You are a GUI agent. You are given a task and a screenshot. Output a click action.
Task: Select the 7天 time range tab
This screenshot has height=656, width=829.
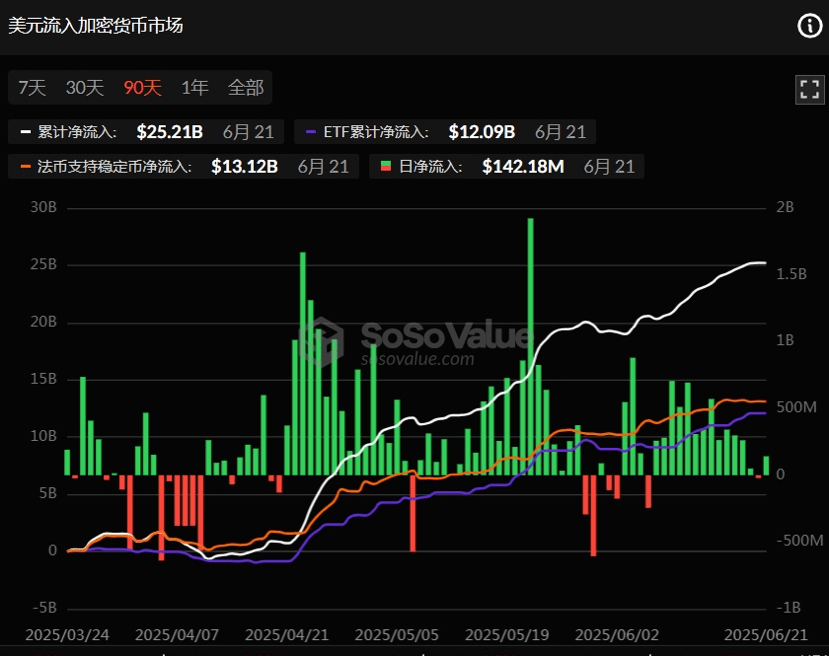coord(32,88)
